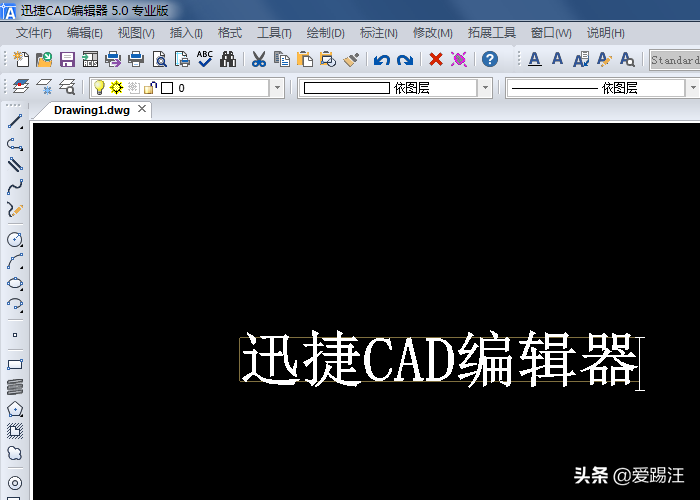Toggle layer on/off light bulb
Image resolution: width=700 pixels, height=500 pixels.
(x=99, y=88)
